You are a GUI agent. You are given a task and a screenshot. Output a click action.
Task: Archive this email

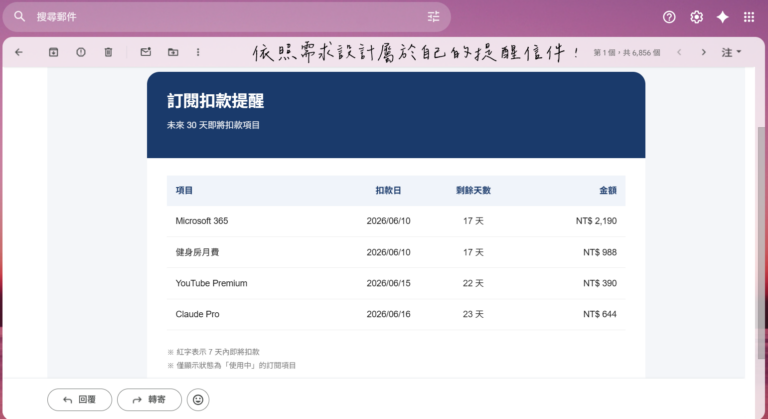(x=53, y=52)
